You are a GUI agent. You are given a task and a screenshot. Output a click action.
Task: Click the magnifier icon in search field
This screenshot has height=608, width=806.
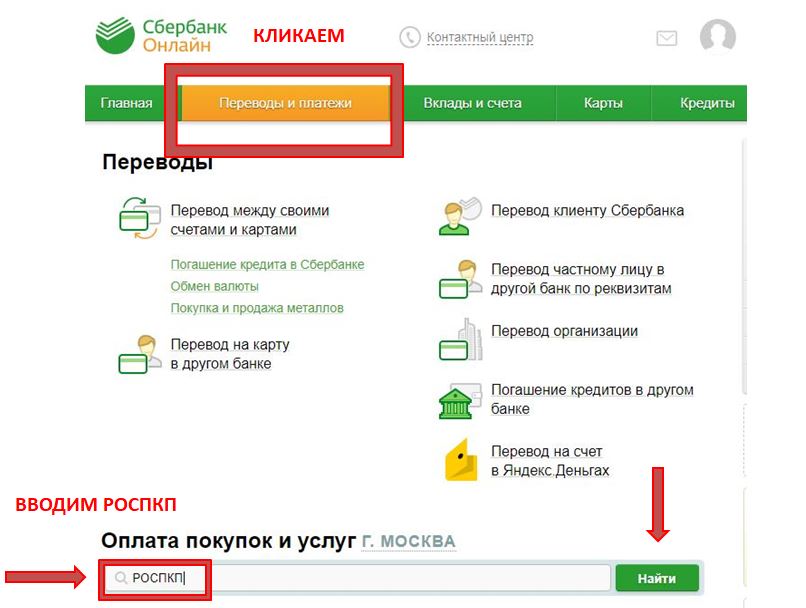(121, 578)
